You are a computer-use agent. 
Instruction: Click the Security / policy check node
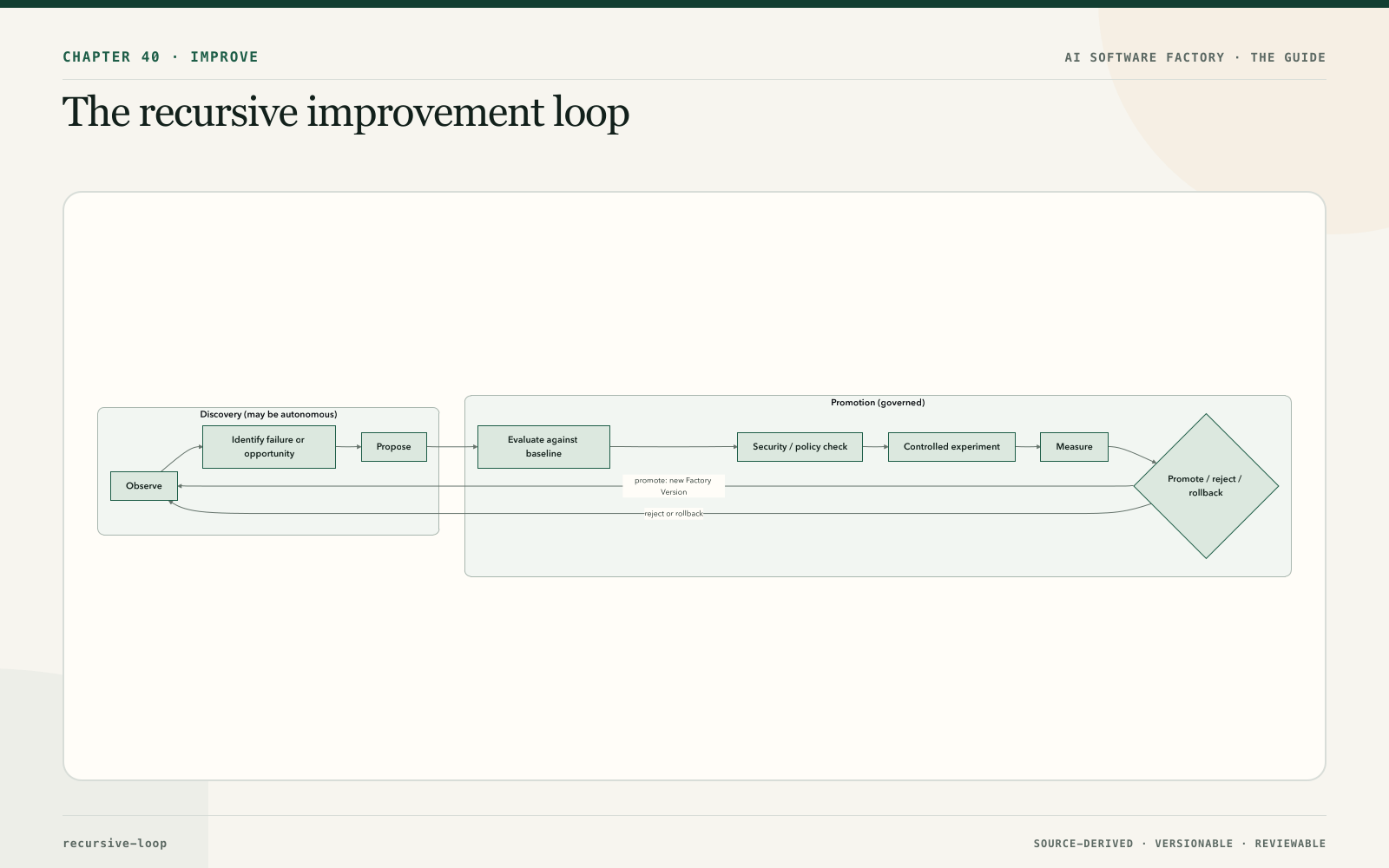[800, 447]
